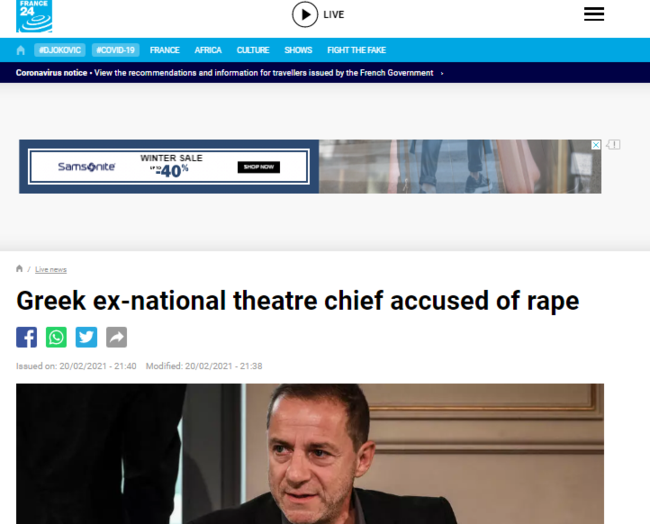Play the LIVE stream button

click(305, 15)
